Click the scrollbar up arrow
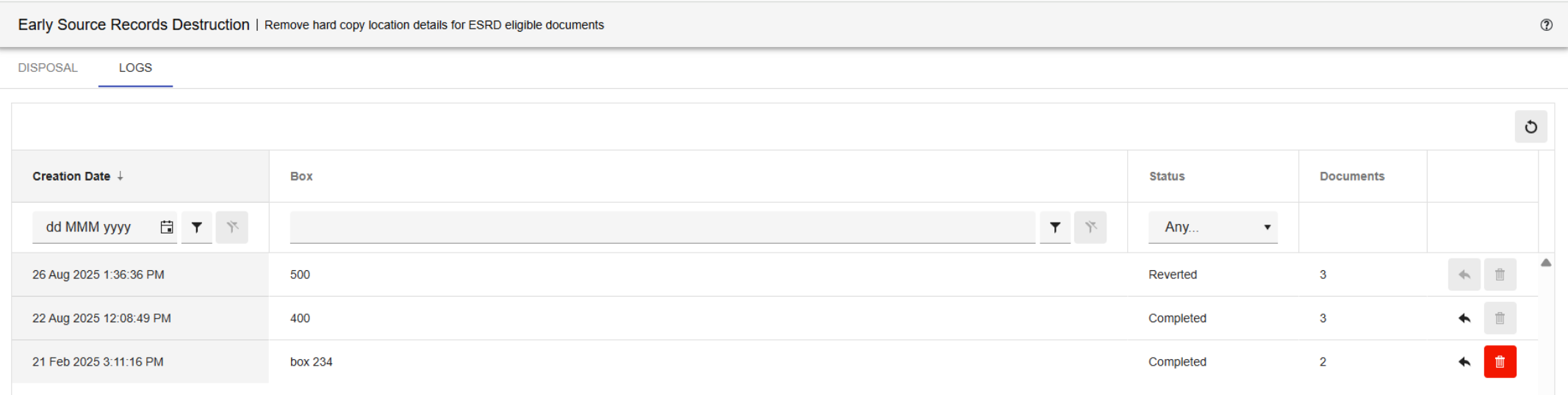The width and height of the screenshot is (1568, 395). point(1546,263)
